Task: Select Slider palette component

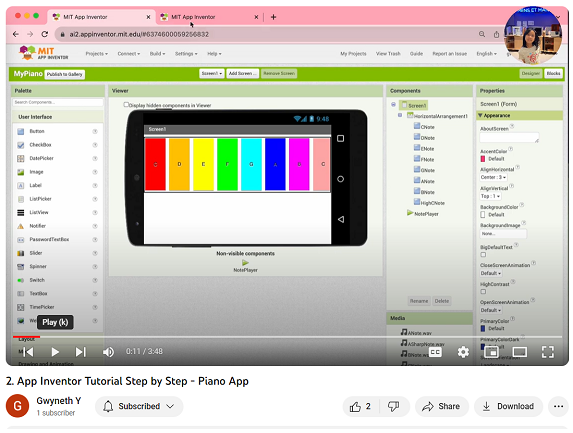Action: pos(36,253)
